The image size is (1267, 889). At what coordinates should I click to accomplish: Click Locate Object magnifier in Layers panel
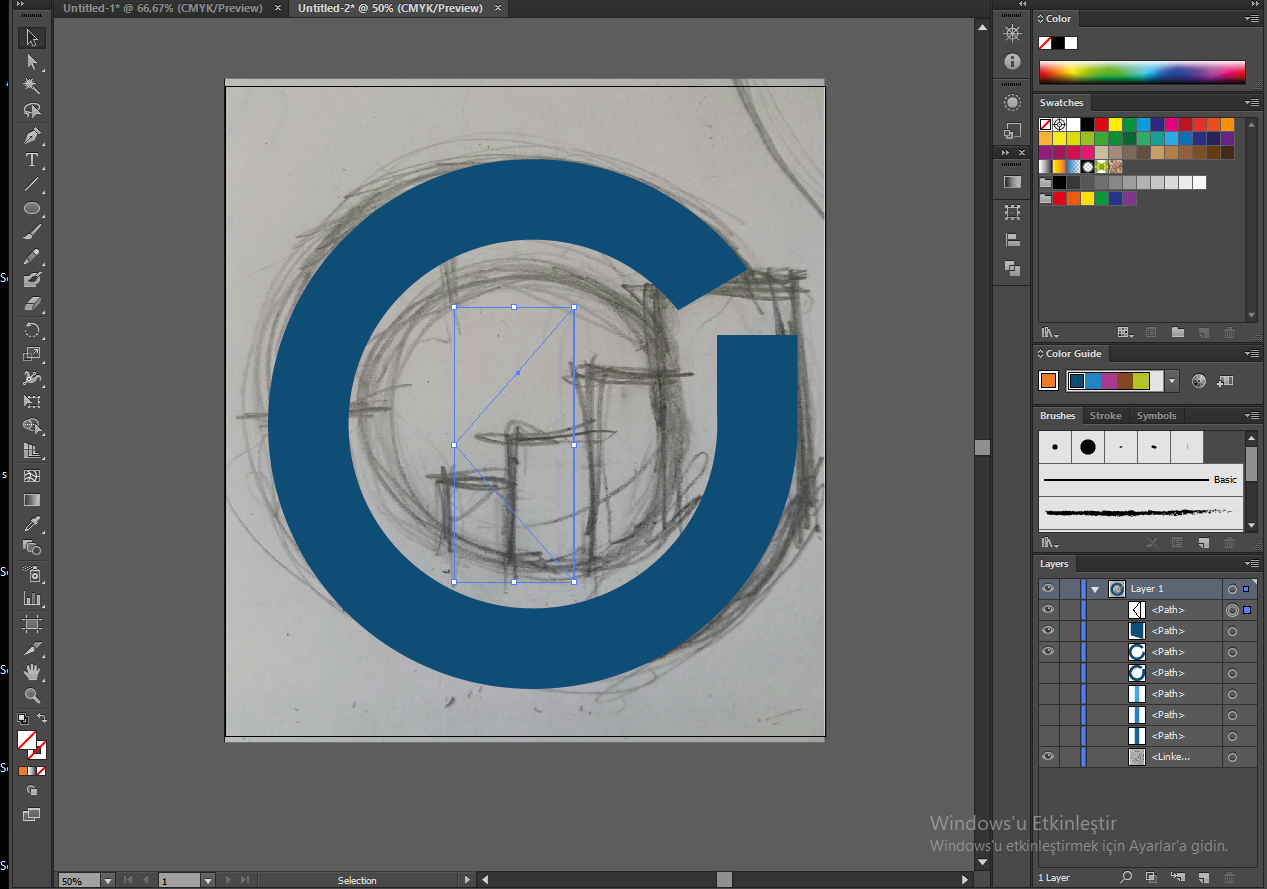(x=1126, y=877)
